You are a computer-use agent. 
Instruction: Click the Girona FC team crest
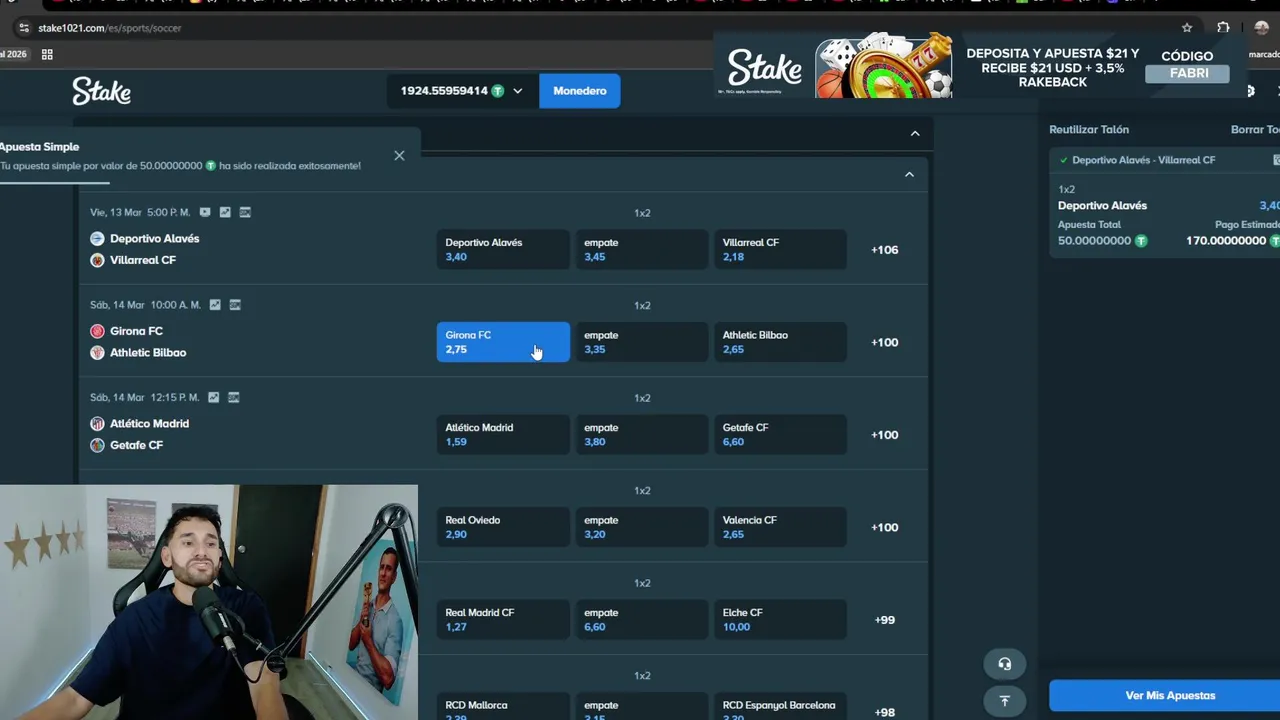(x=97, y=331)
